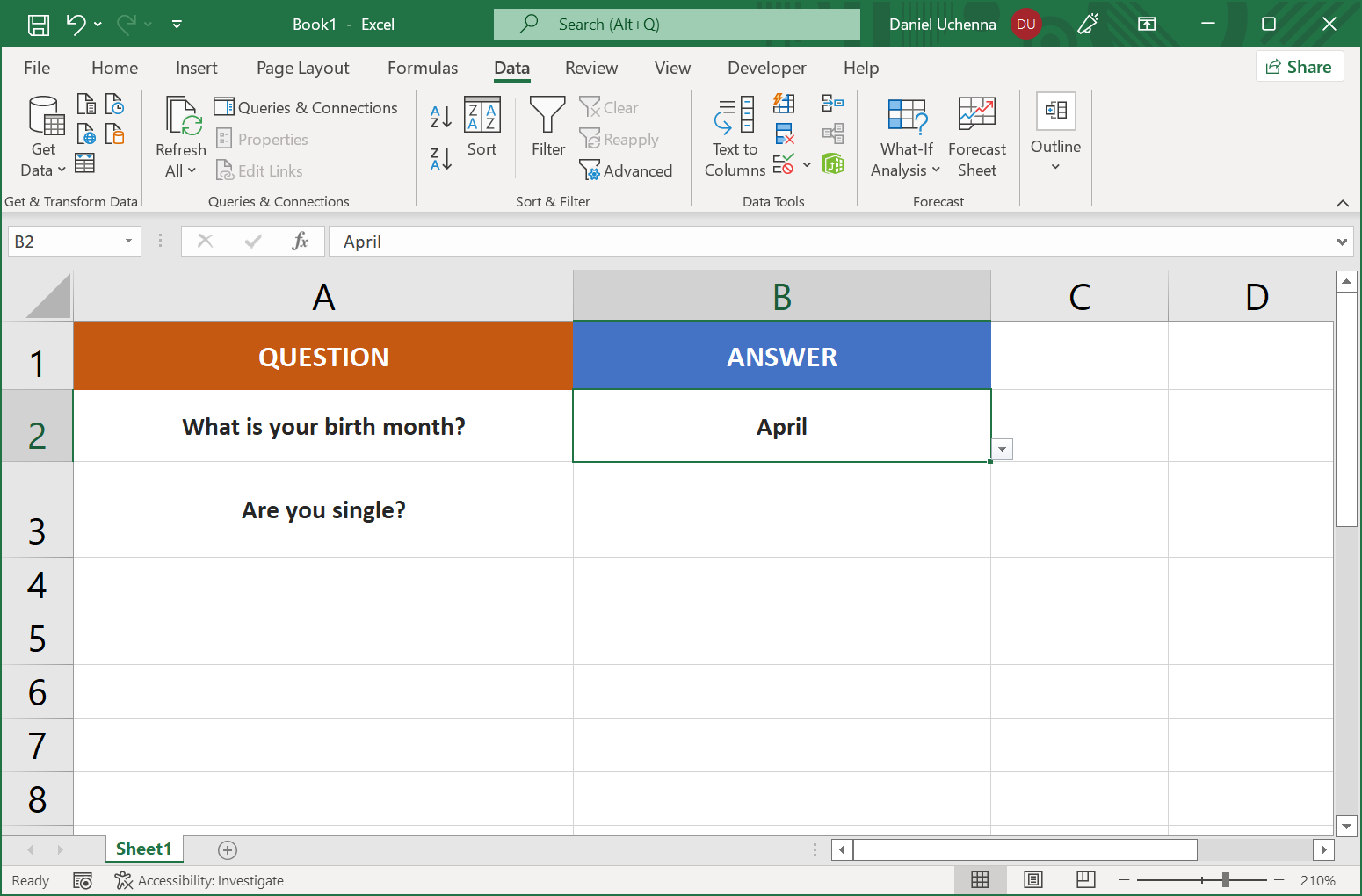
Task: Click the Share button
Action: click(x=1300, y=66)
